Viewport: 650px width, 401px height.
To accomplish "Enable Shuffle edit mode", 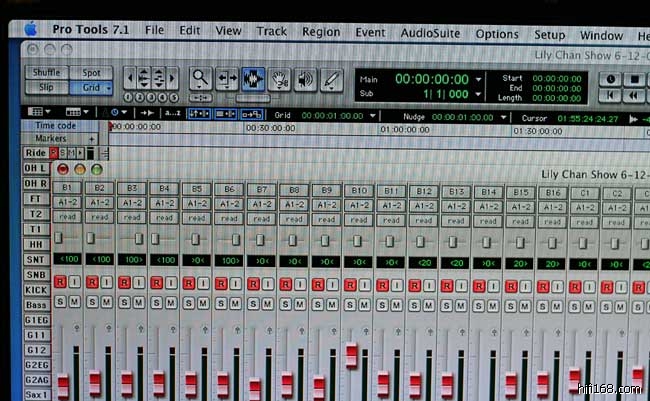I will coord(46,72).
